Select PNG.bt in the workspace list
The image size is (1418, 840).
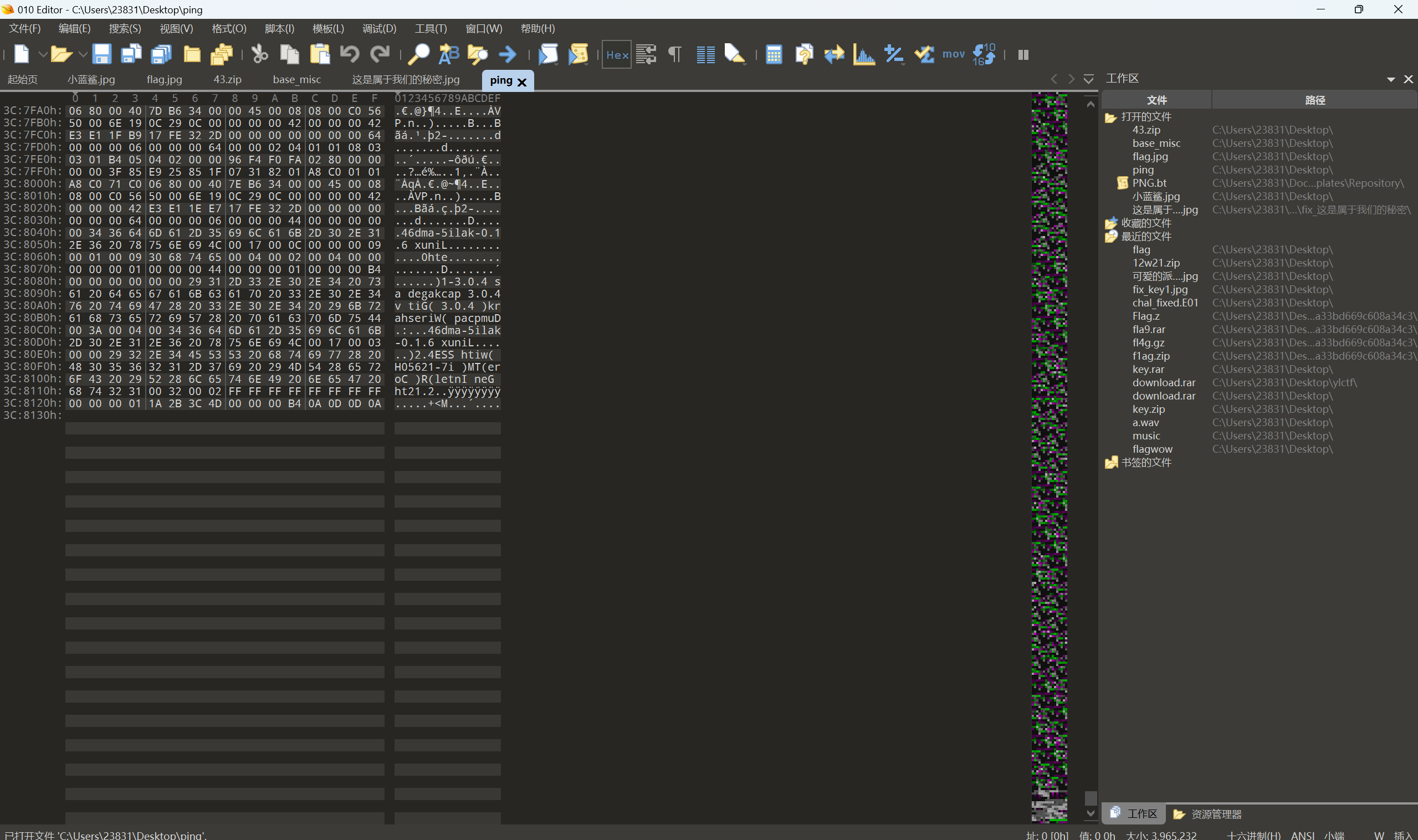[1149, 183]
